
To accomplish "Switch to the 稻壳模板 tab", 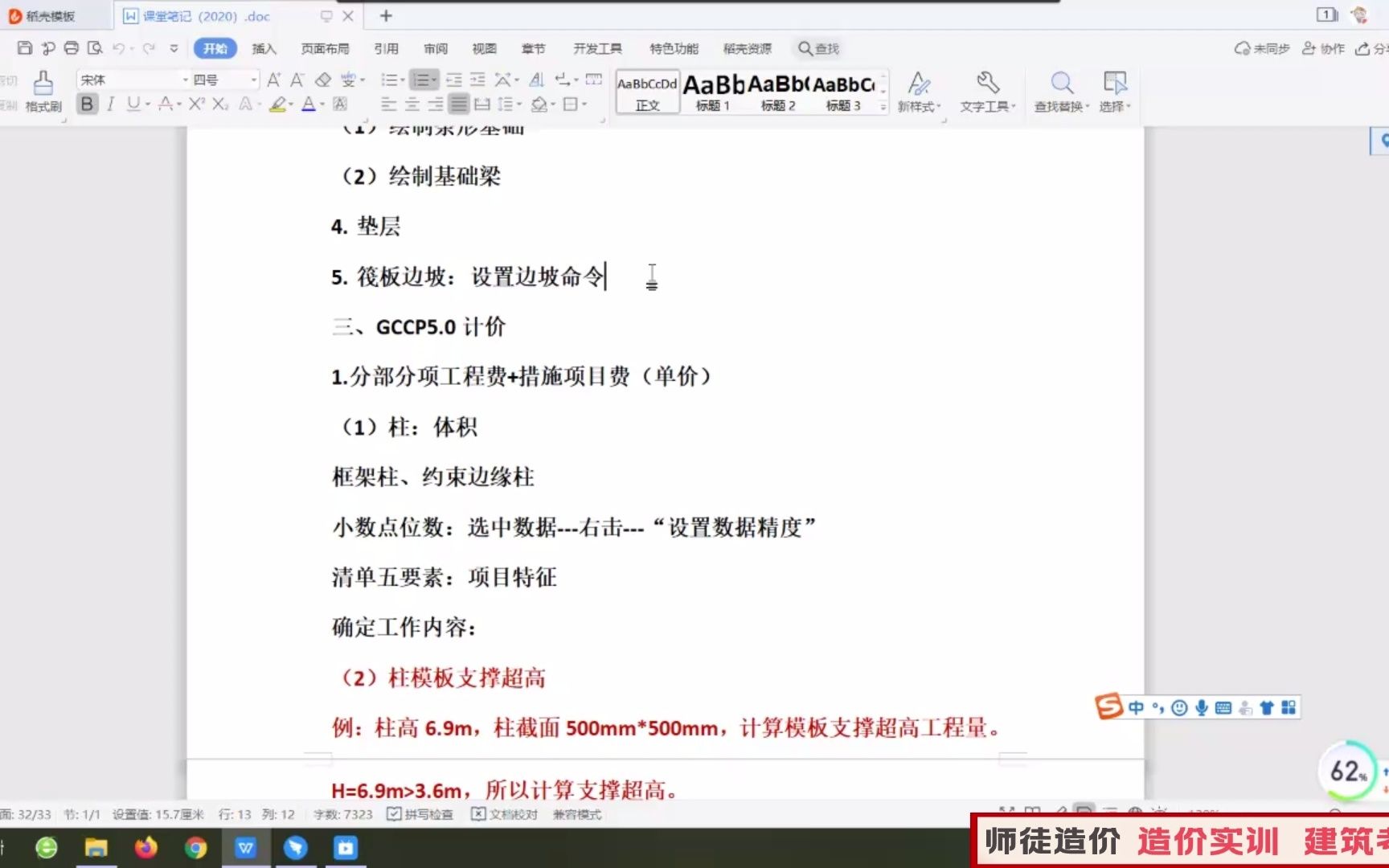I will click(x=50, y=15).
